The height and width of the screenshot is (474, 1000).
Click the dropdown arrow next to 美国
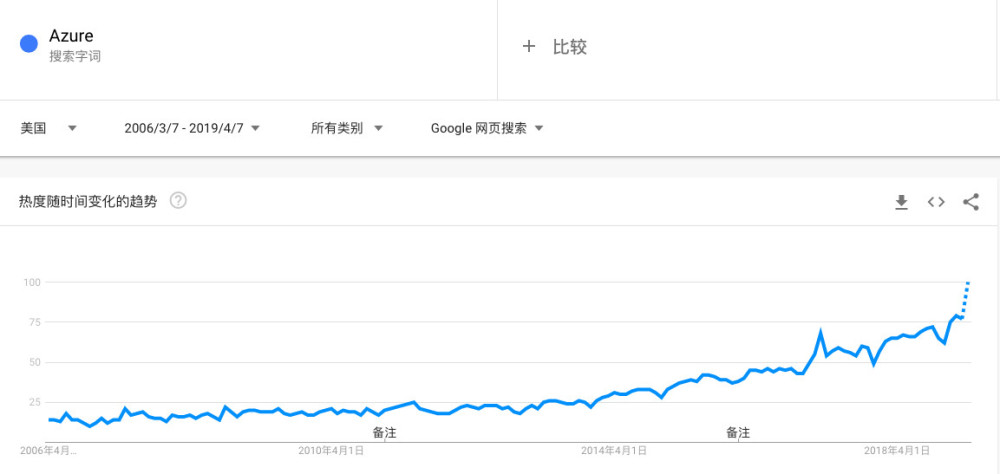click(72, 128)
